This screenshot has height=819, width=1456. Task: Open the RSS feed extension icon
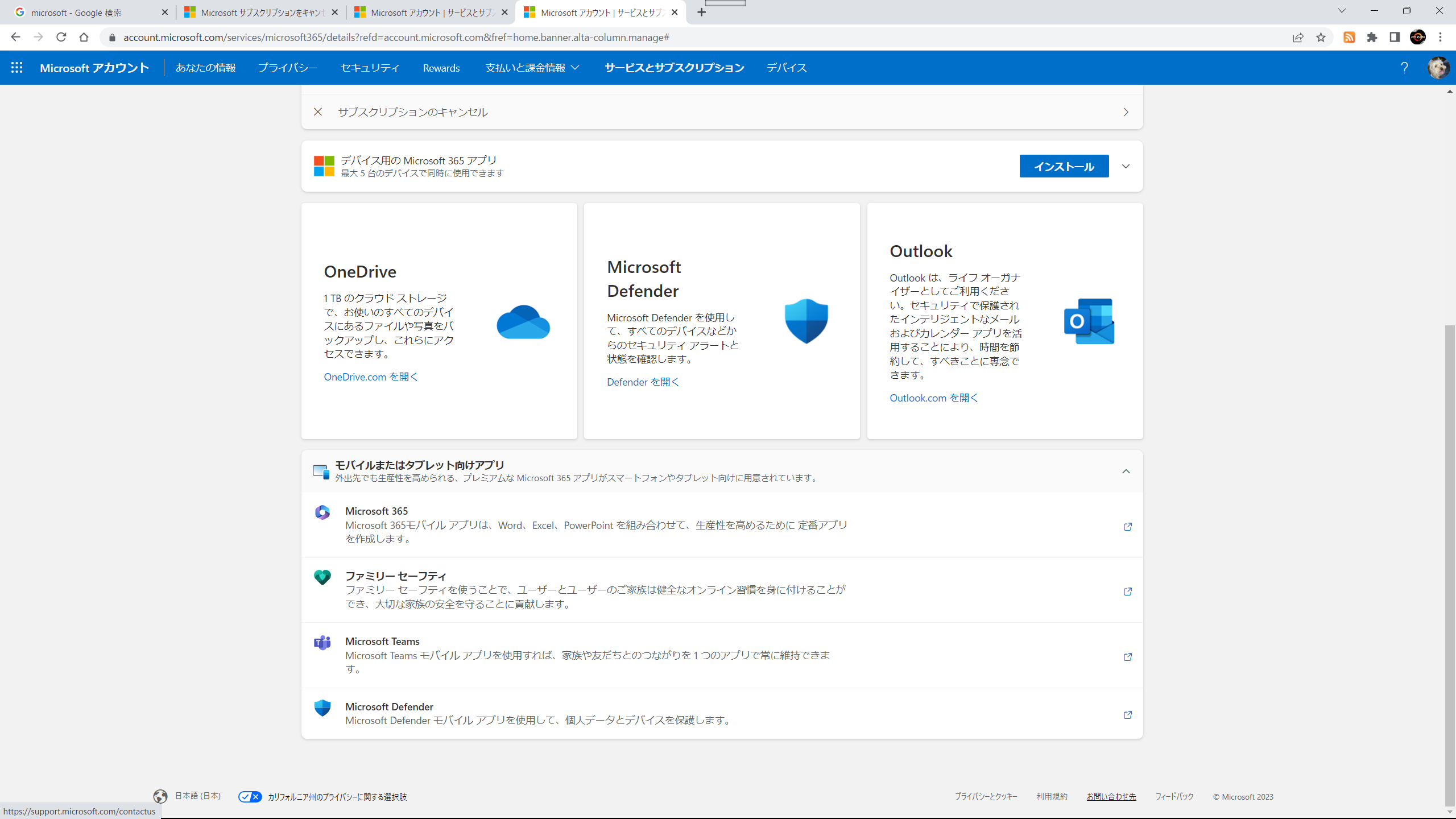(x=1349, y=38)
